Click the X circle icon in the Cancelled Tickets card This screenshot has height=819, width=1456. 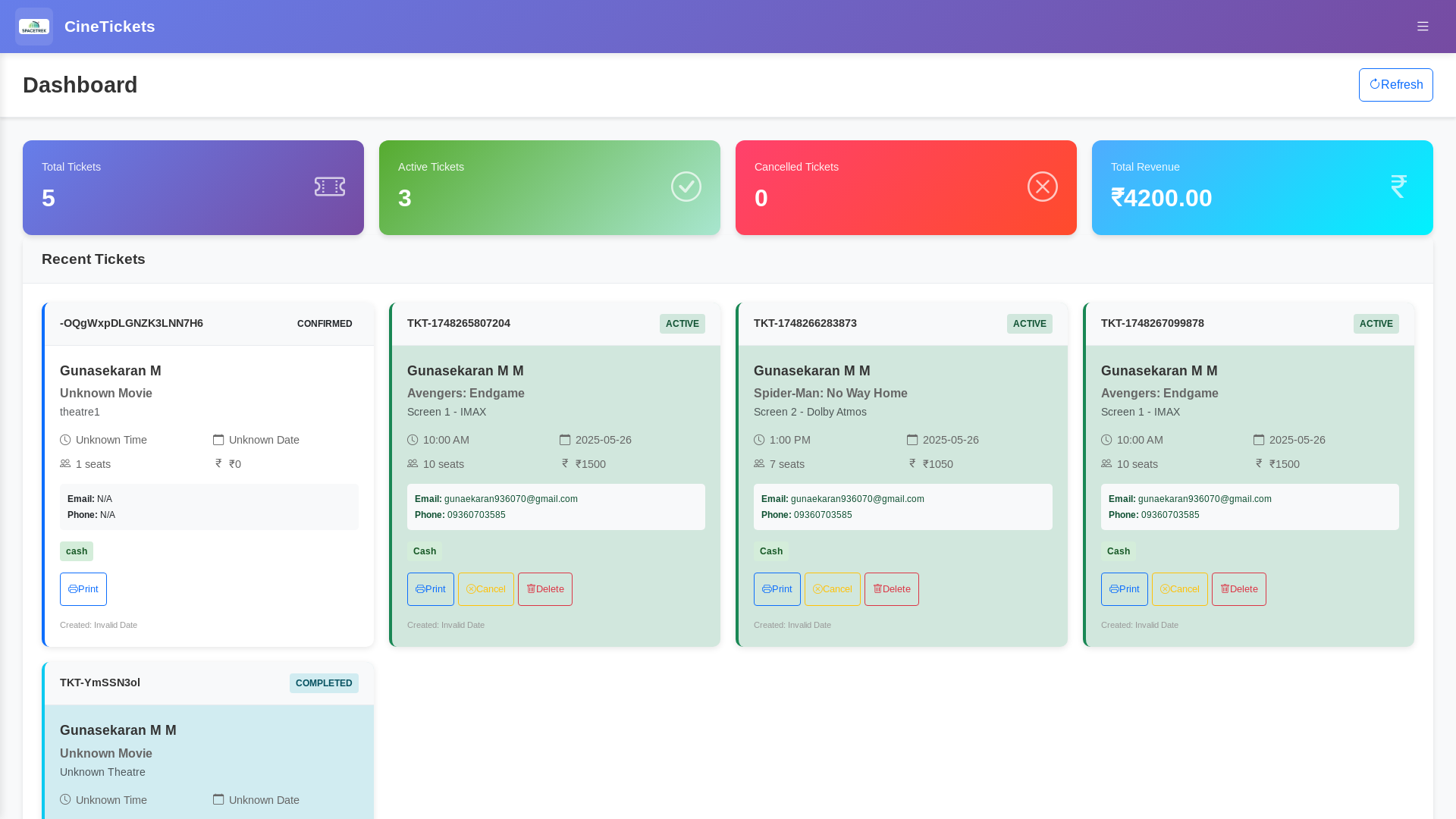point(1043,187)
